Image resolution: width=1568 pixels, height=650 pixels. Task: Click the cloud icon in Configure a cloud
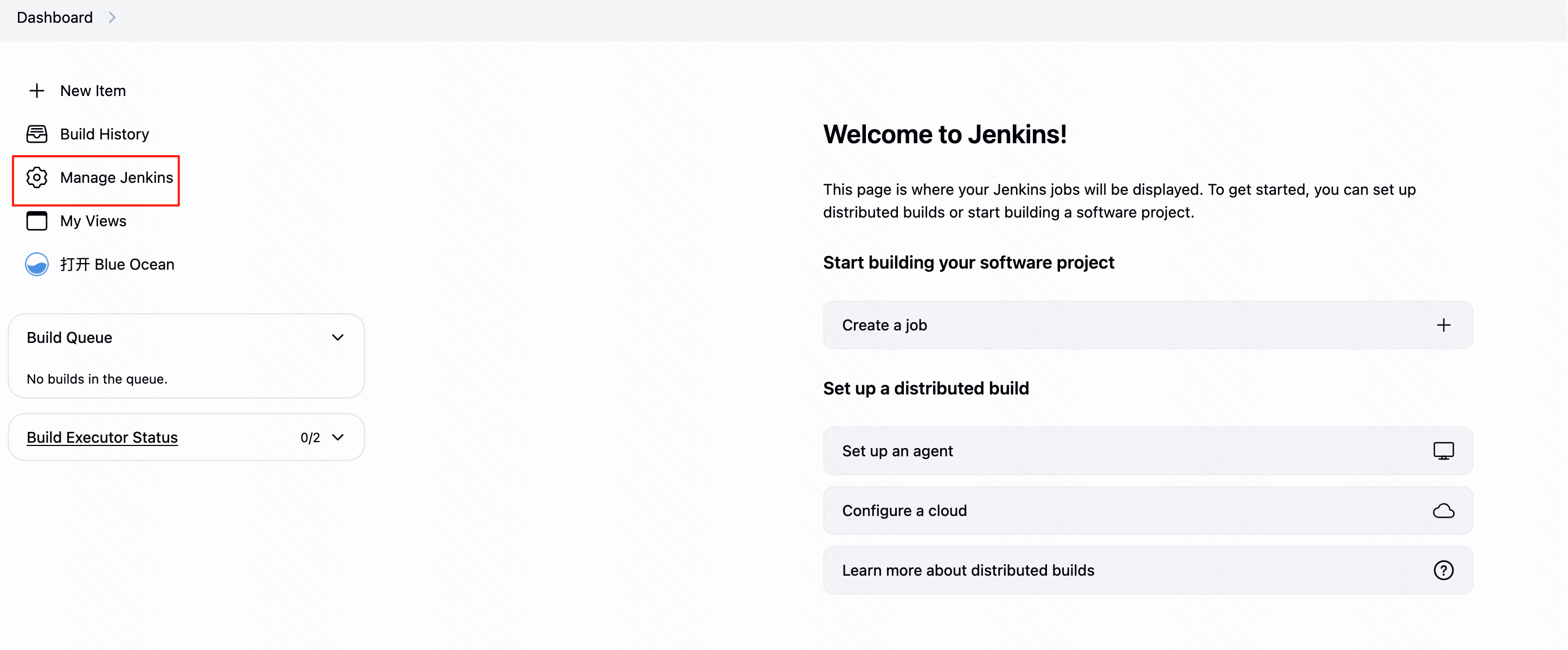1443,511
